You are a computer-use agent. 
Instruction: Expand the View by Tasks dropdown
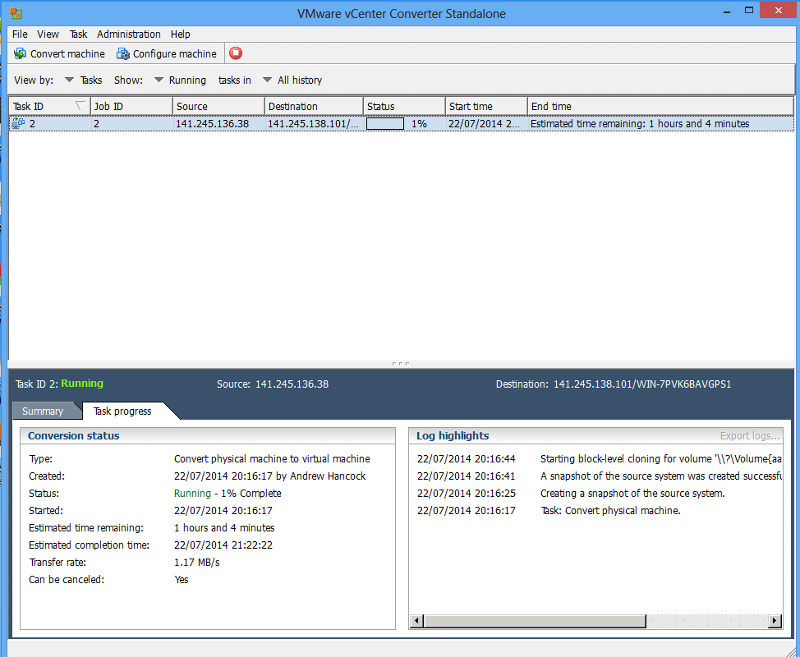pos(69,80)
